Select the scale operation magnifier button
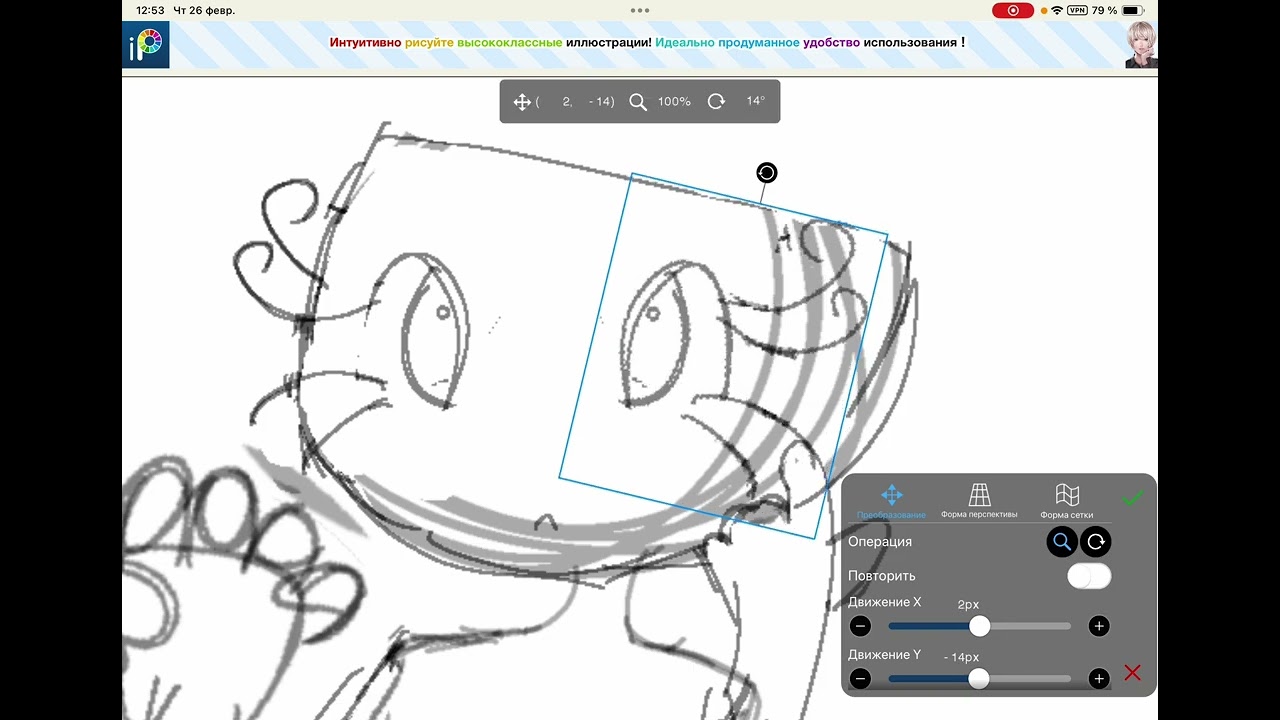This screenshot has height=720, width=1280. pos(1062,542)
